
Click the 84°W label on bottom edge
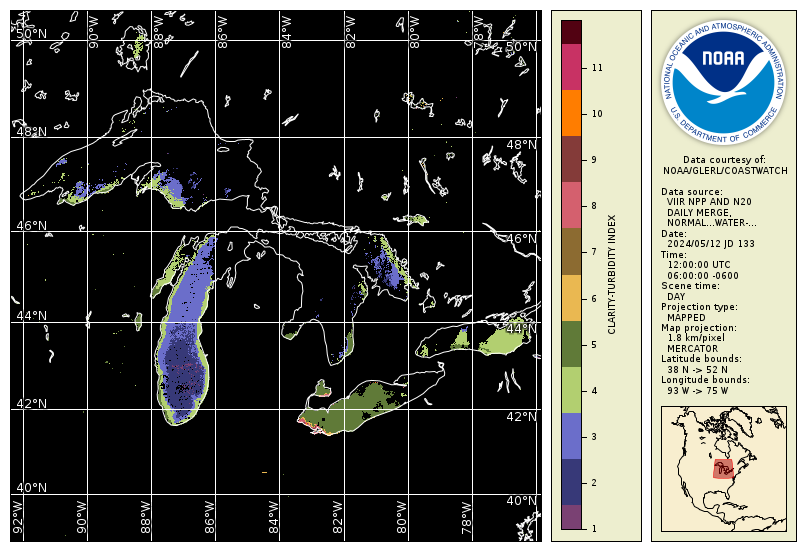(x=273, y=517)
